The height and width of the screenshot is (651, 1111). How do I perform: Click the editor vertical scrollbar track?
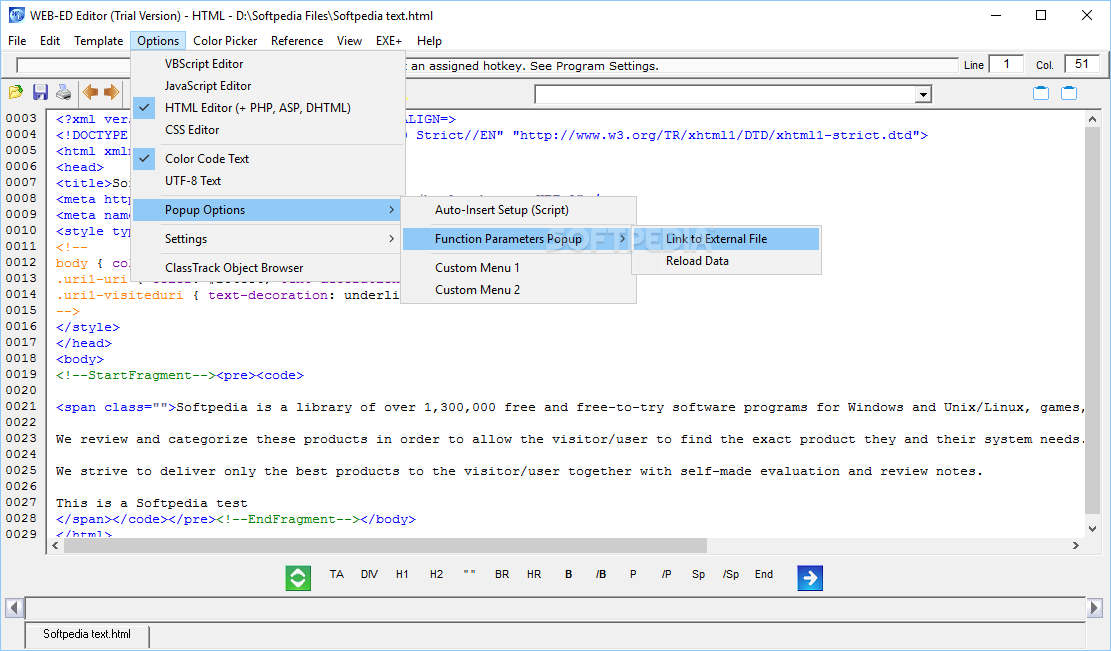coord(1092,324)
